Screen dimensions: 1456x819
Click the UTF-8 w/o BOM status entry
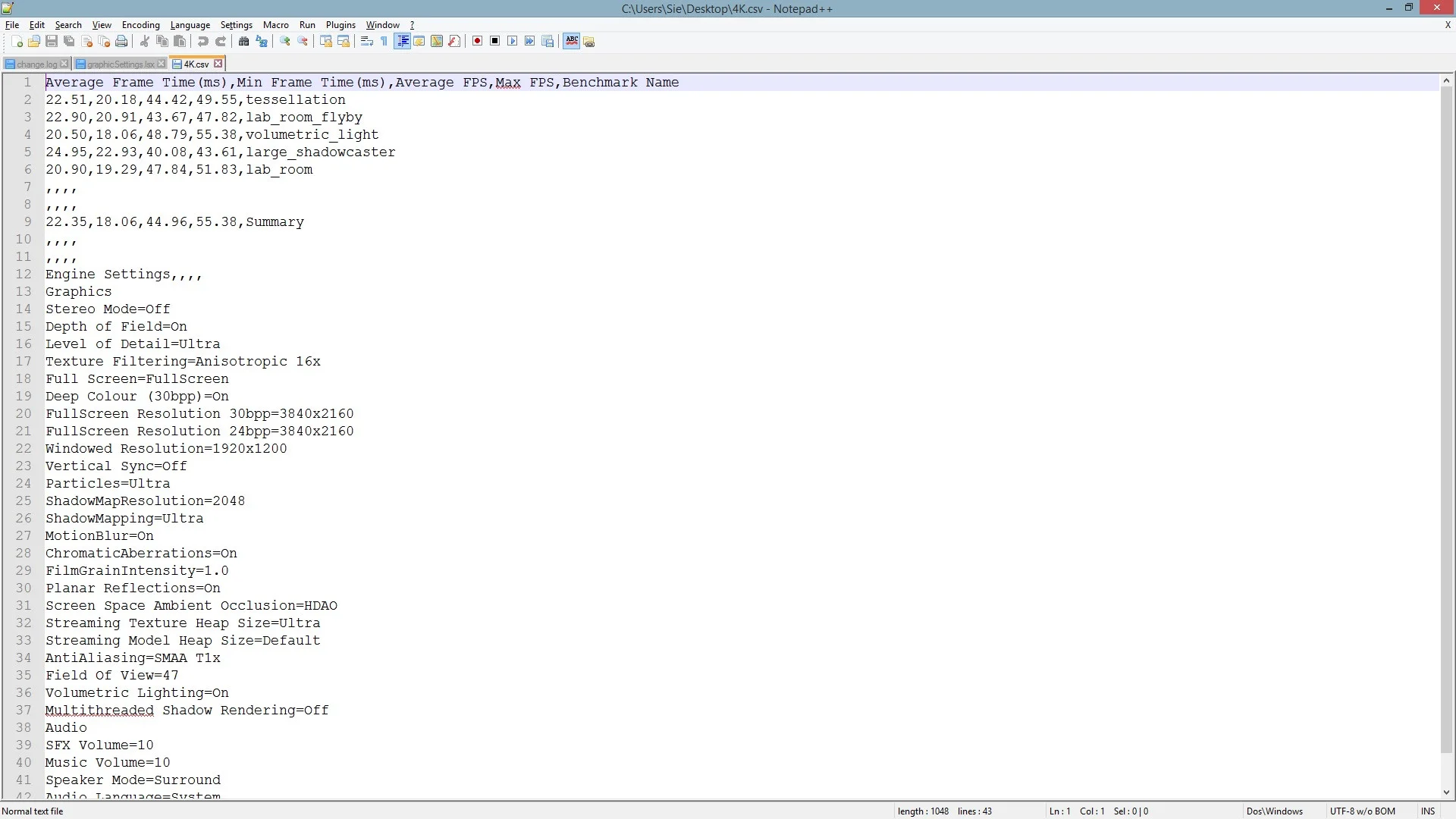(1362, 811)
